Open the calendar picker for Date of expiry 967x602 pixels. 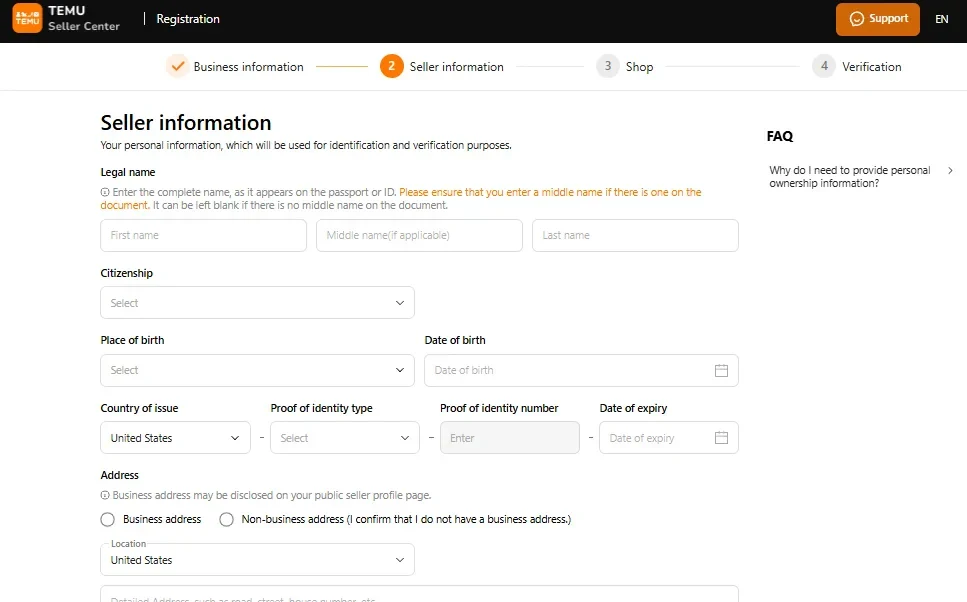(721, 437)
